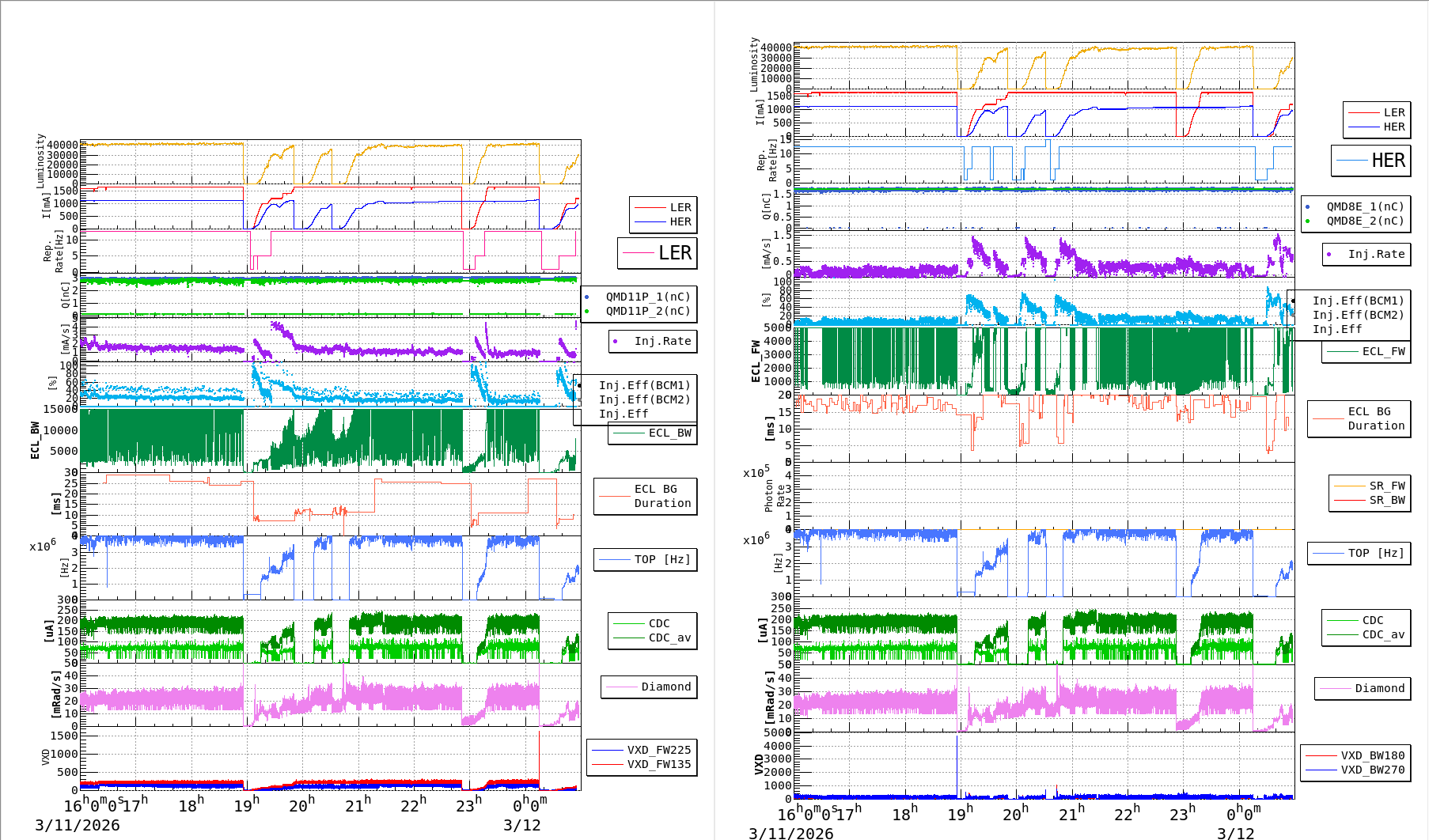
Task: Click the SR_FW legend entry
Action: pyautogui.click(x=1387, y=486)
